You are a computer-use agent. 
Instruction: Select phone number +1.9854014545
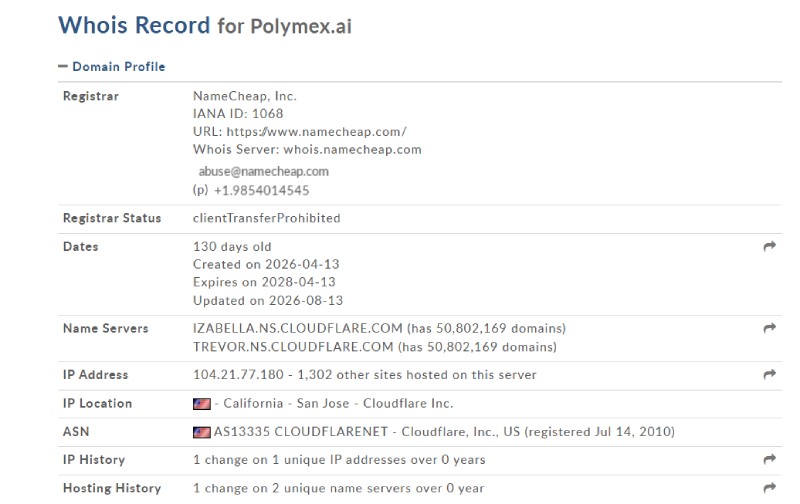pyautogui.click(x=262, y=190)
